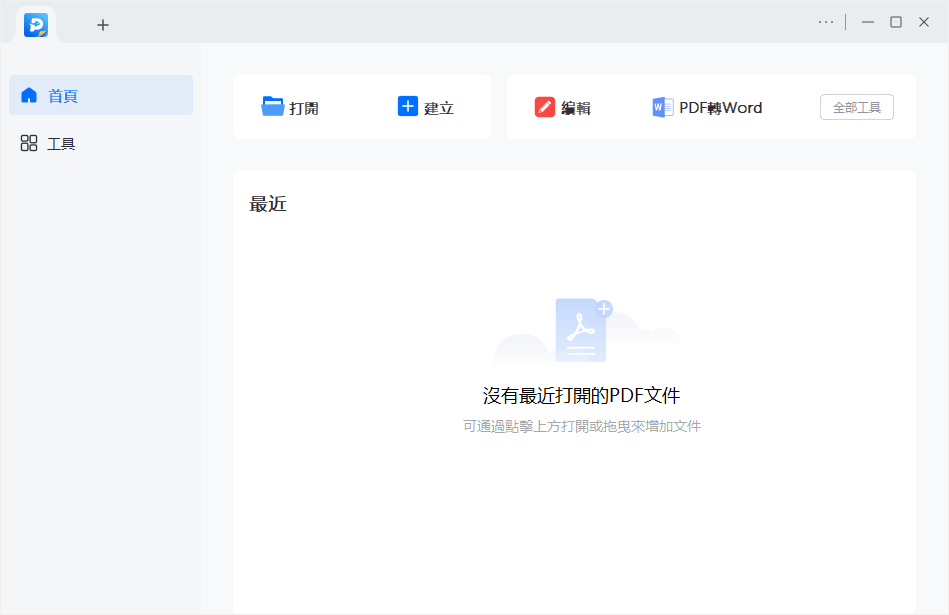Click the house icon beside 首頁
Image resolution: width=949 pixels, height=615 pixels.
[x=29, y=96]
